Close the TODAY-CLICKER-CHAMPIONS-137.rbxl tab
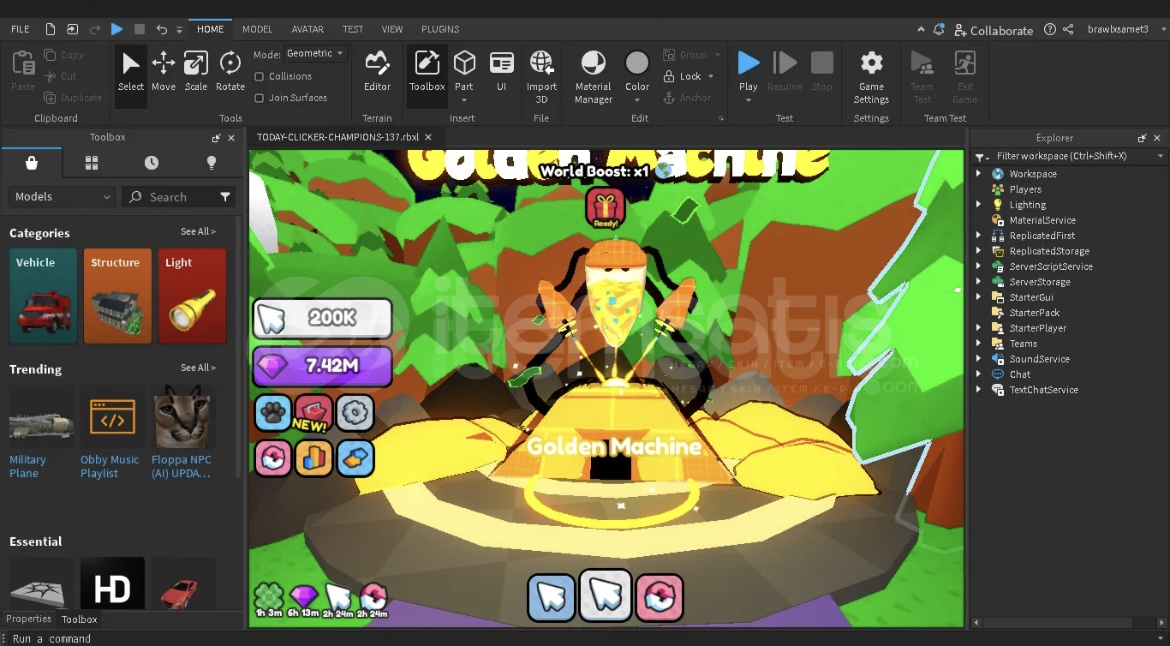The image size is (1170, 646). (428, 137)
